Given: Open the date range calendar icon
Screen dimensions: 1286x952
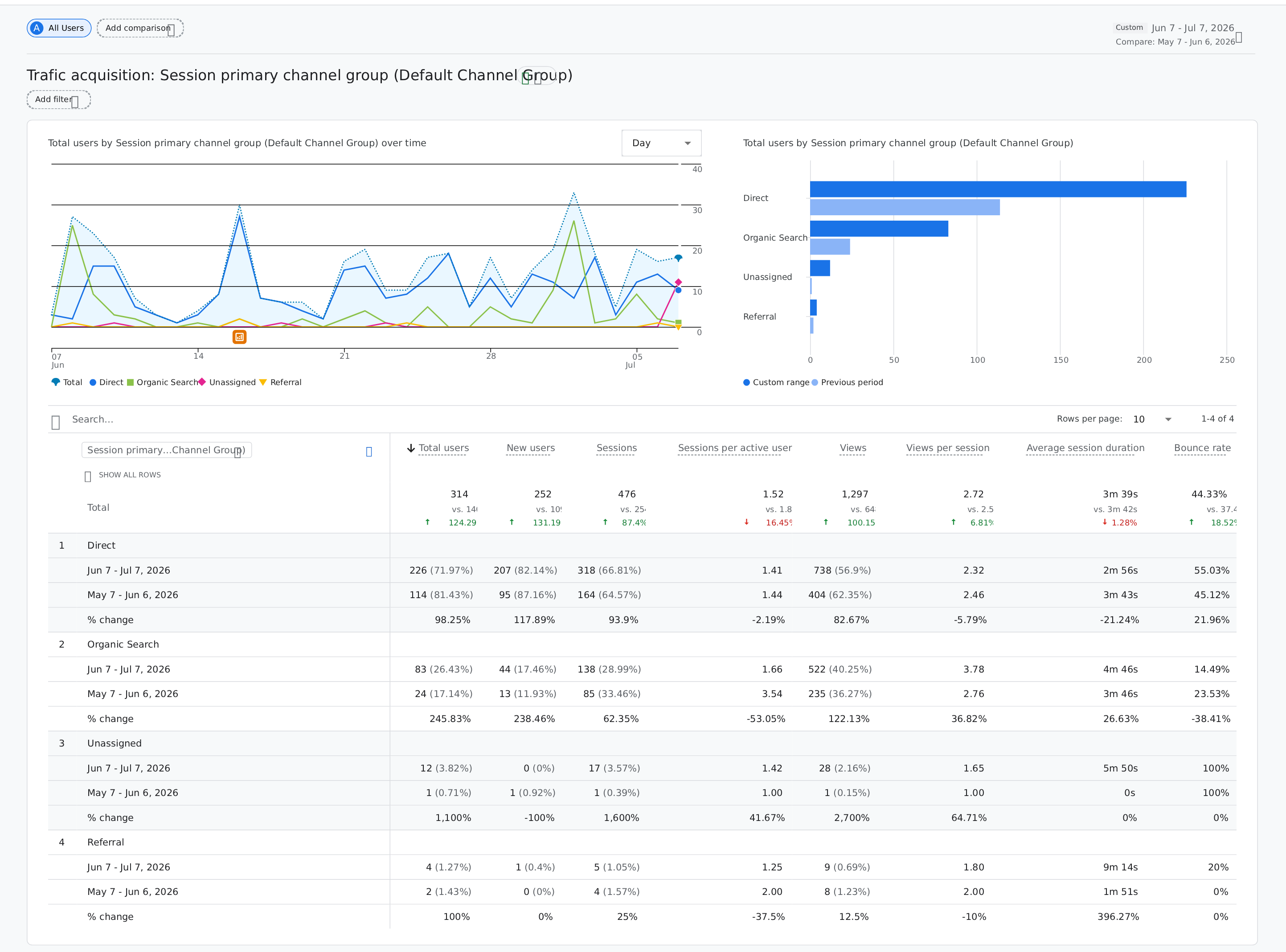Looking at the screenshot, I should coord(1238,37).
